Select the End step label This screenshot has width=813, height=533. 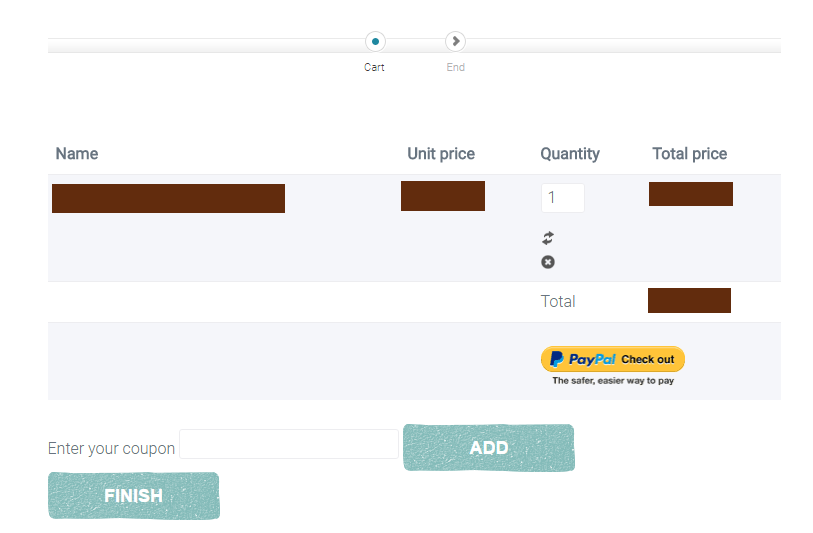(x=456, y=68)
